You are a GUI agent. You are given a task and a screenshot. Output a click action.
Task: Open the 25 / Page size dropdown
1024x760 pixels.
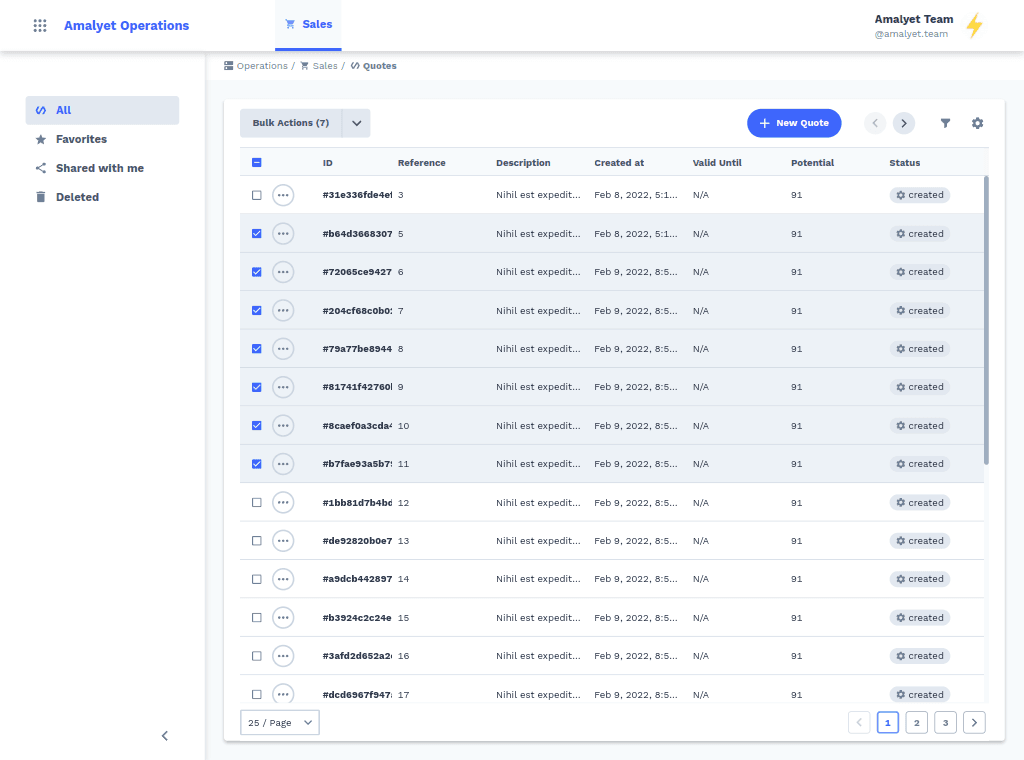(x=280, y=722)
